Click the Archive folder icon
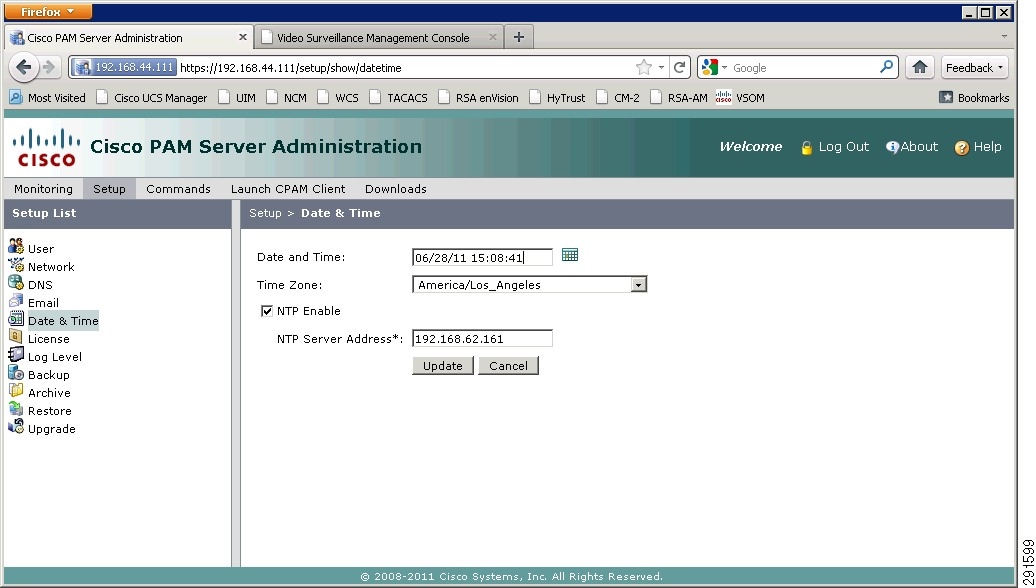The image size is (1036, 588). [x=16, y=390]
